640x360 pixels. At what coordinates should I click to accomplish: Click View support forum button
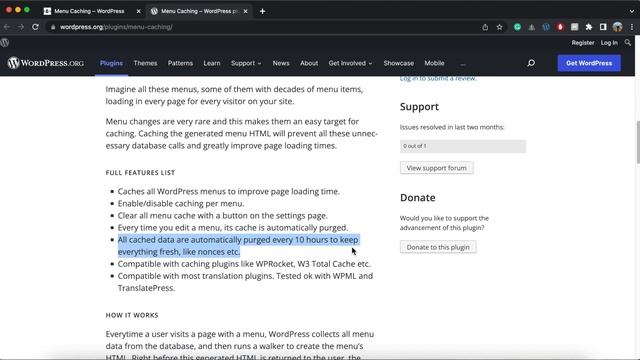tap(436, 168)
